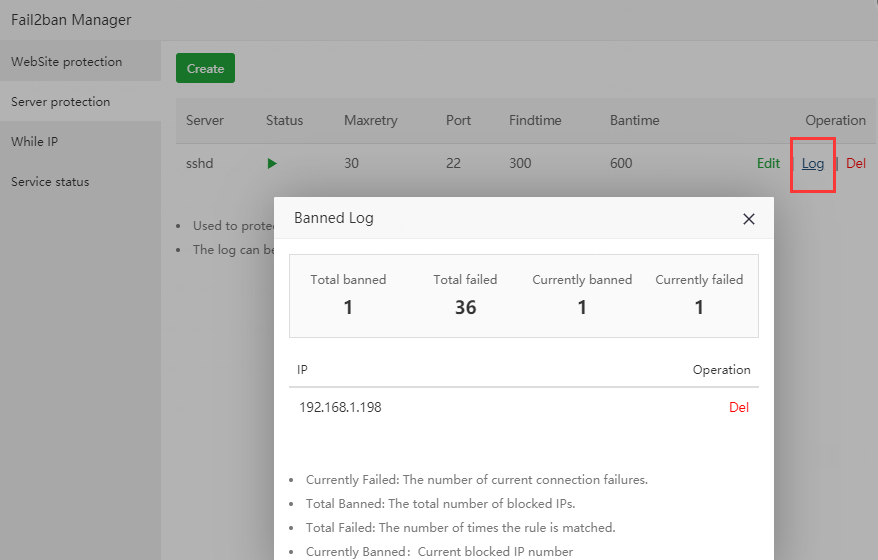Click the Findtime column header
Viewport: 878px width, 560px height.
tap(535, 120)
